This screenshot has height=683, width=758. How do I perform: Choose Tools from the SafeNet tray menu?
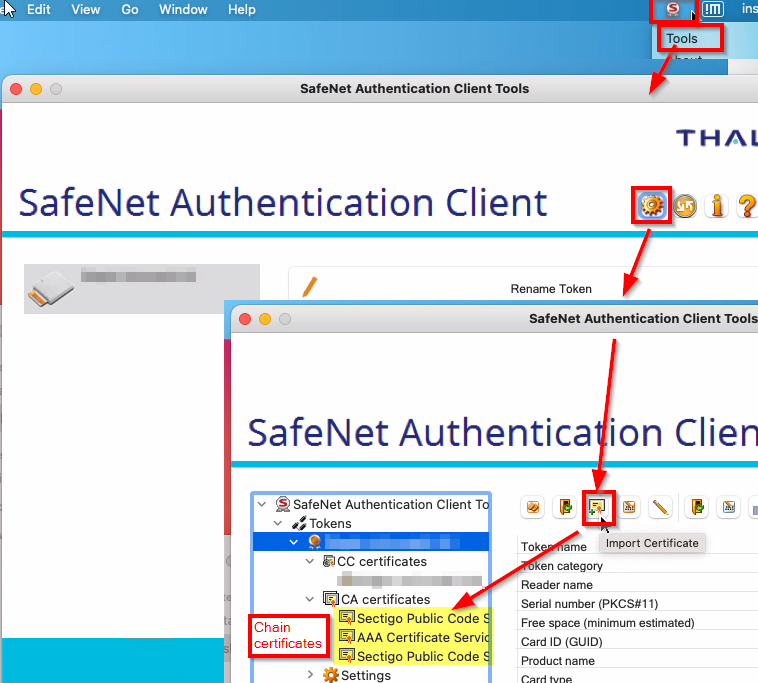tap(682, 38)
